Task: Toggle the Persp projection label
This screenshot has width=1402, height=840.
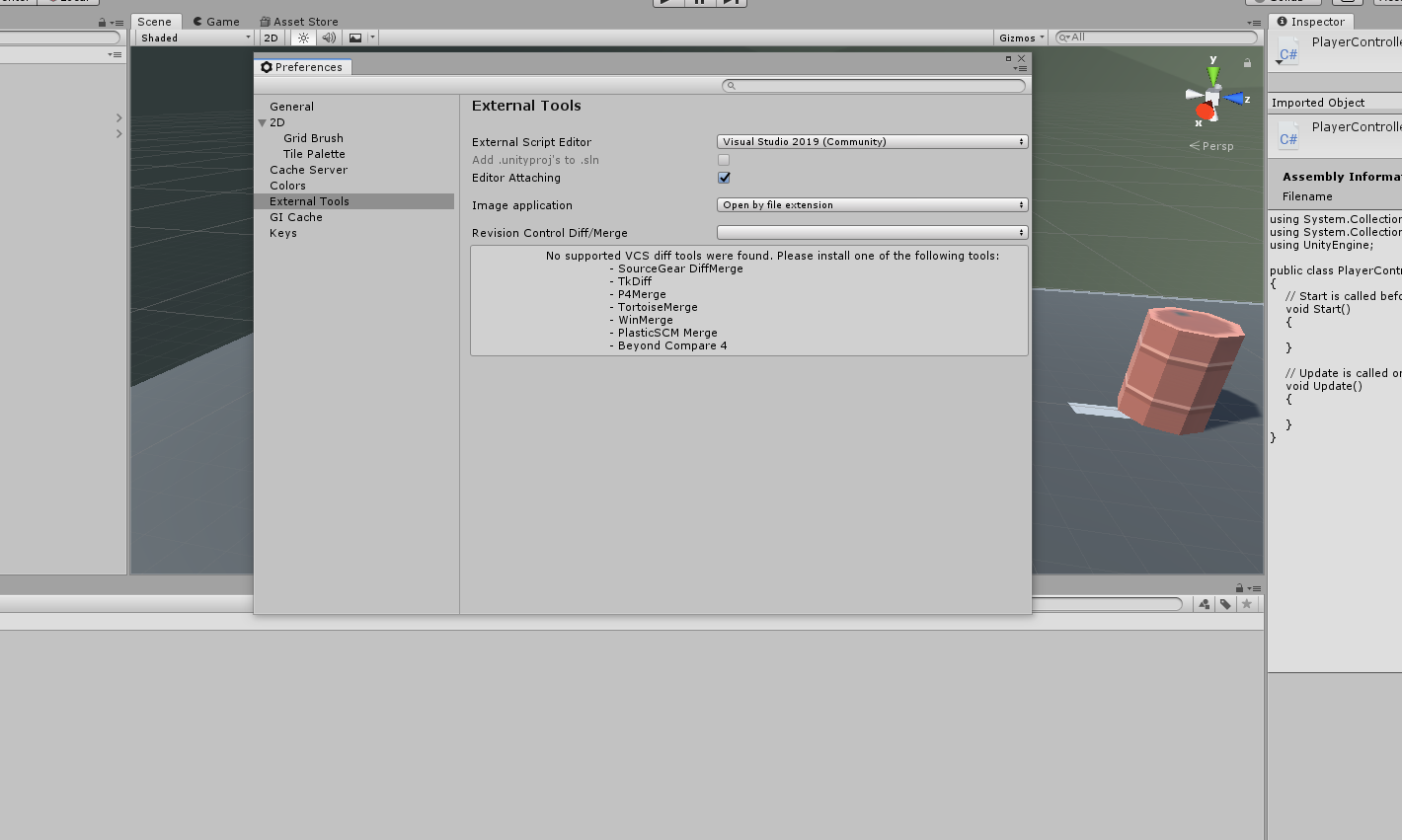Action: [x=1211, y=146]
